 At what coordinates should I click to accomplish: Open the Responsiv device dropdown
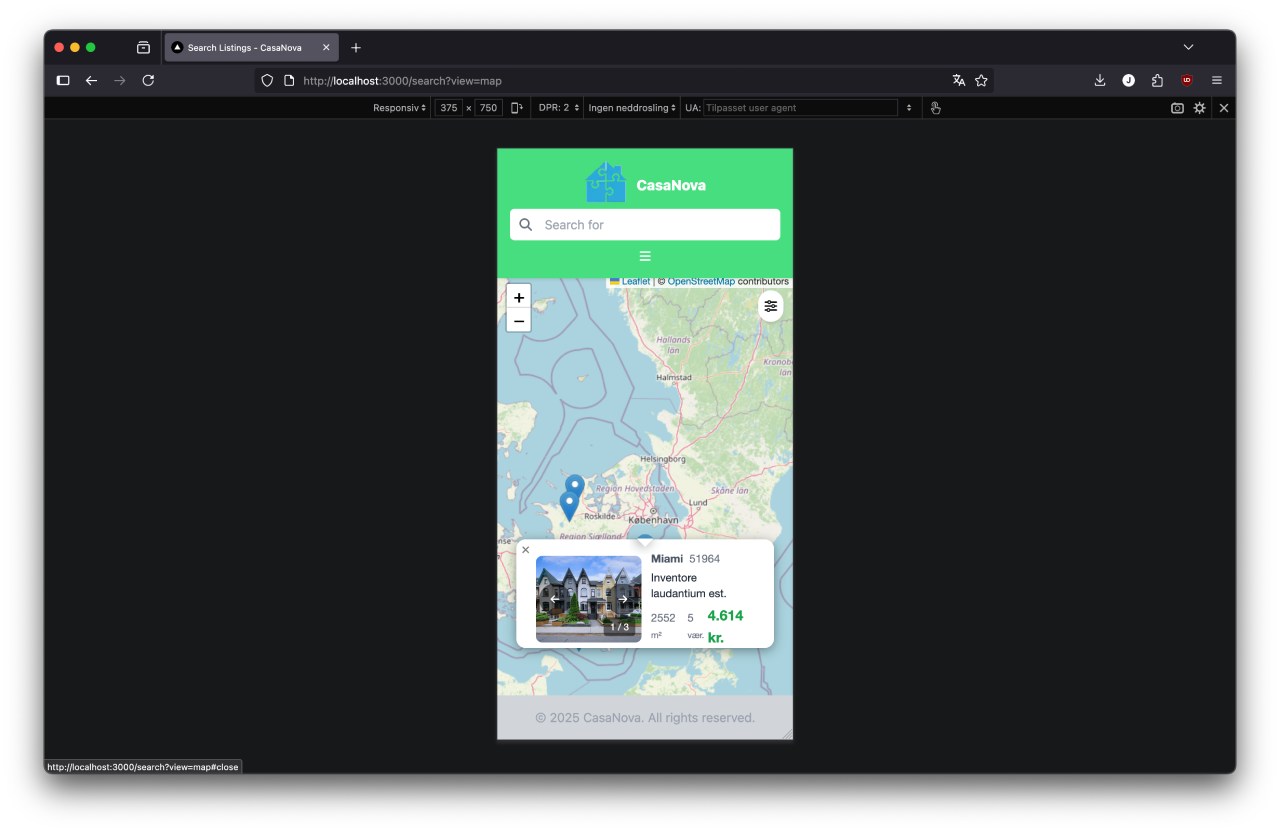click(399, 108)
